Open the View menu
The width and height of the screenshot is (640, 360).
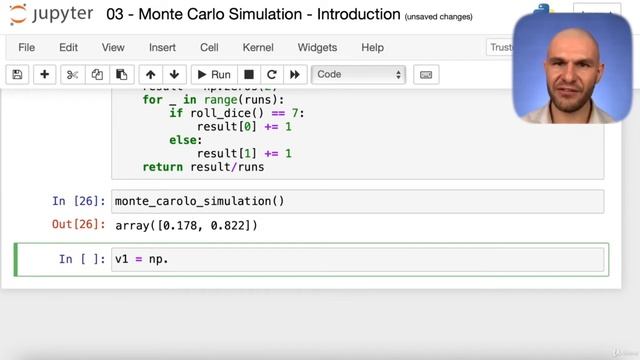113,48
